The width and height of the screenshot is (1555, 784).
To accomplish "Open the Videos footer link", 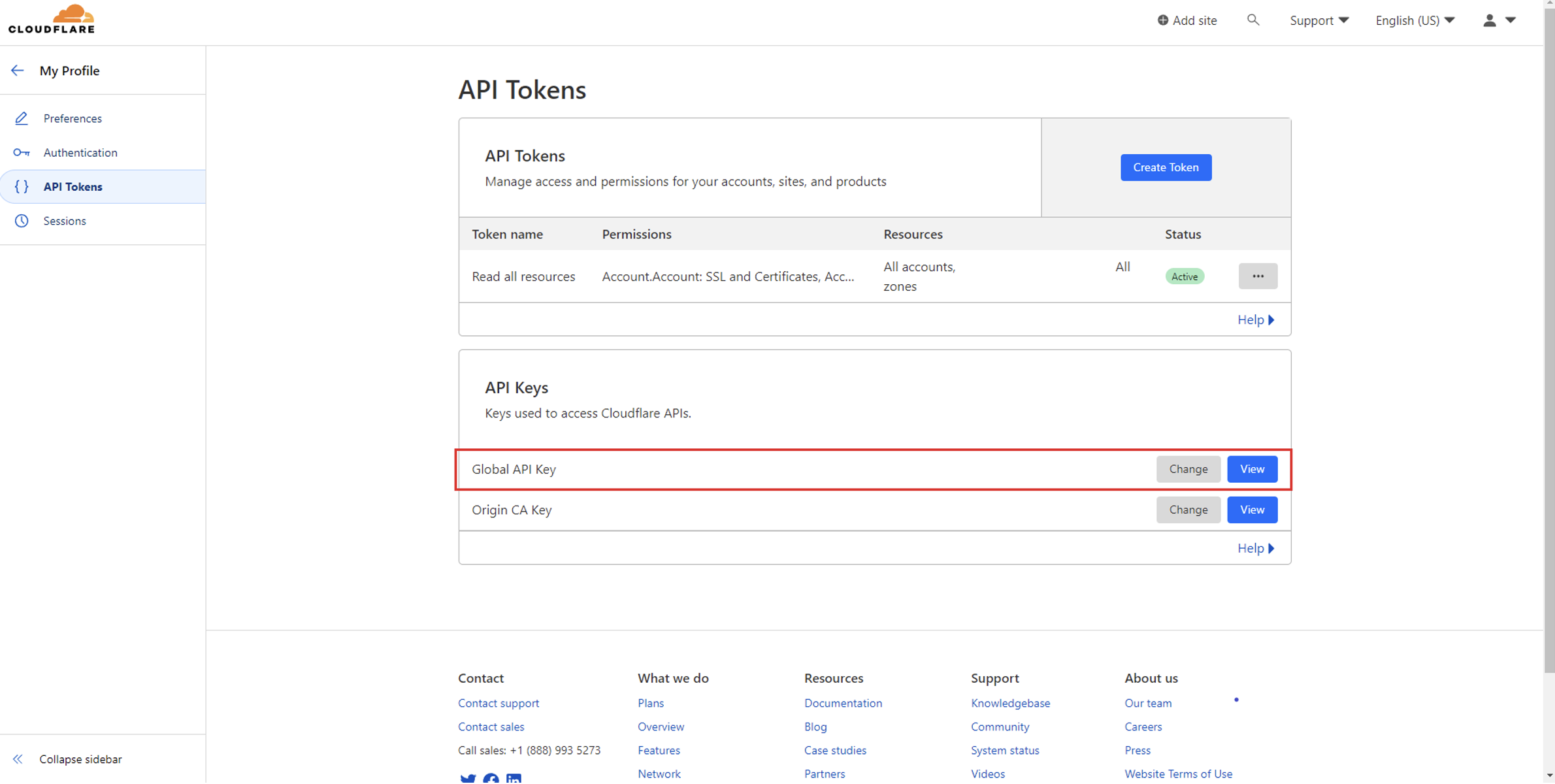I will click(x=988, y=774).
